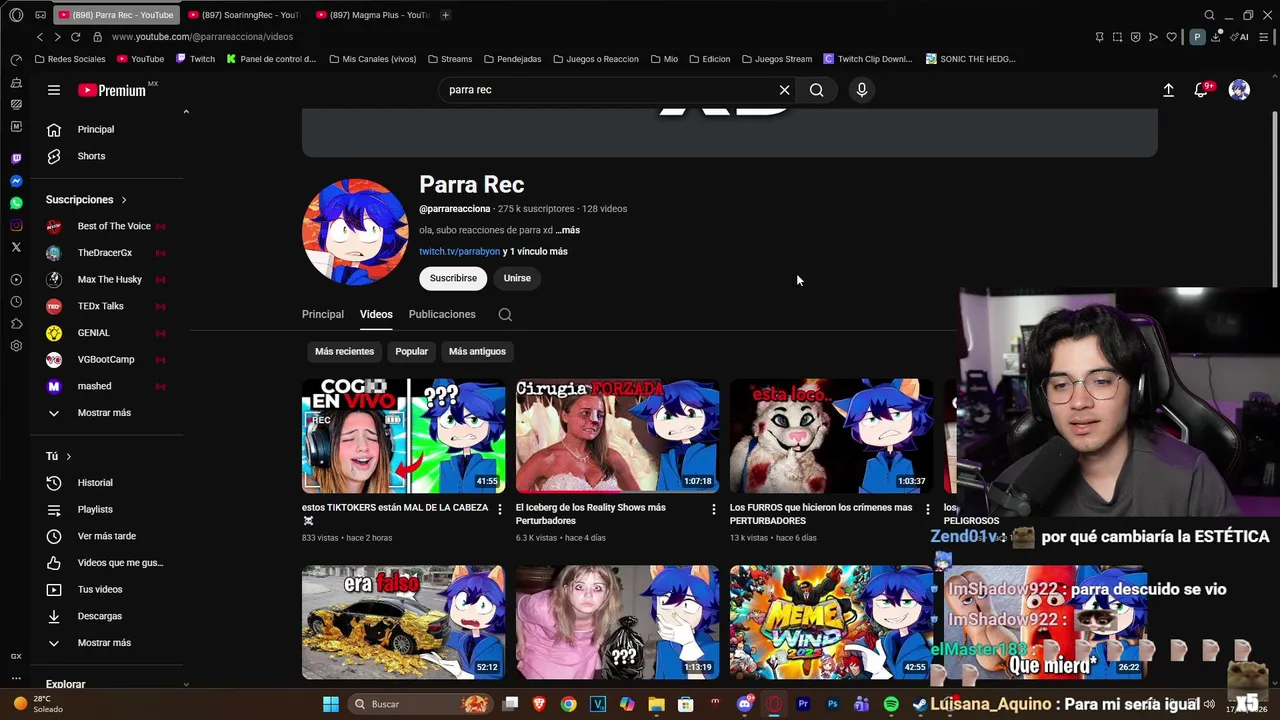
Task: Open the Cirugia FORZADA video thumbnail
Action: (617, 436)
